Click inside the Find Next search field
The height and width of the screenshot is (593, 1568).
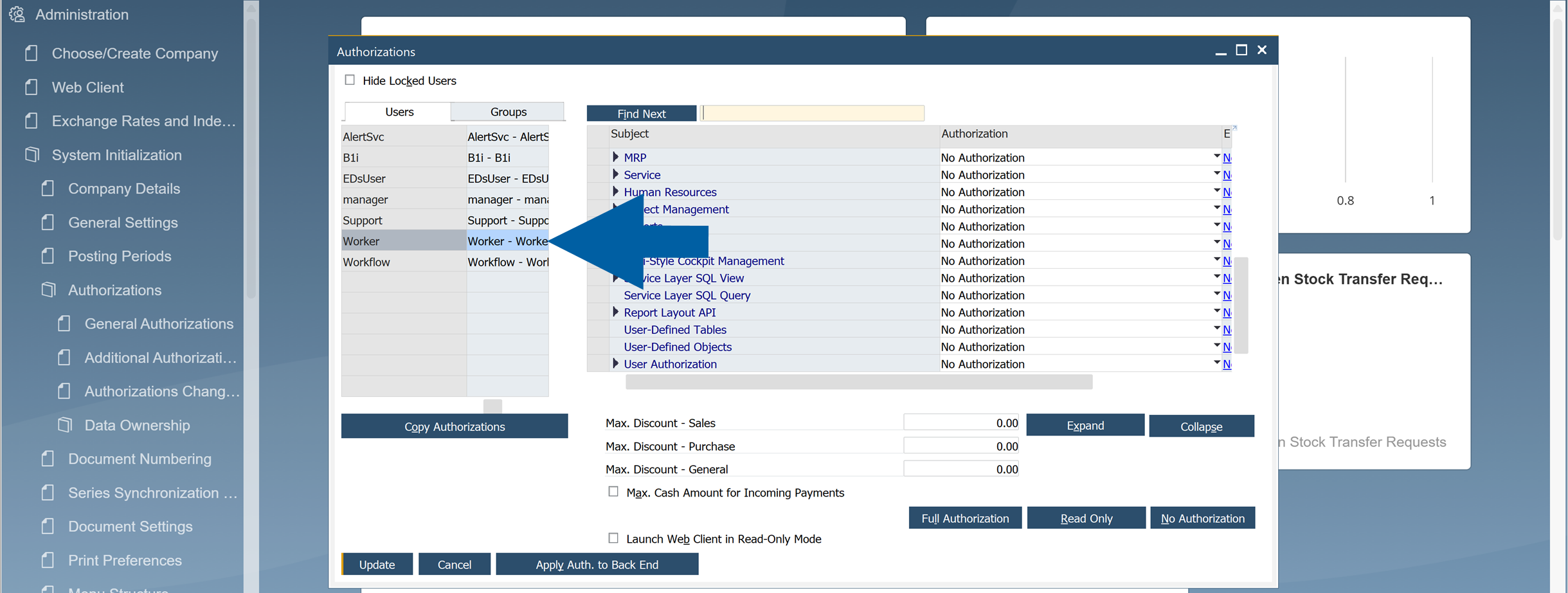pos(812,113)
